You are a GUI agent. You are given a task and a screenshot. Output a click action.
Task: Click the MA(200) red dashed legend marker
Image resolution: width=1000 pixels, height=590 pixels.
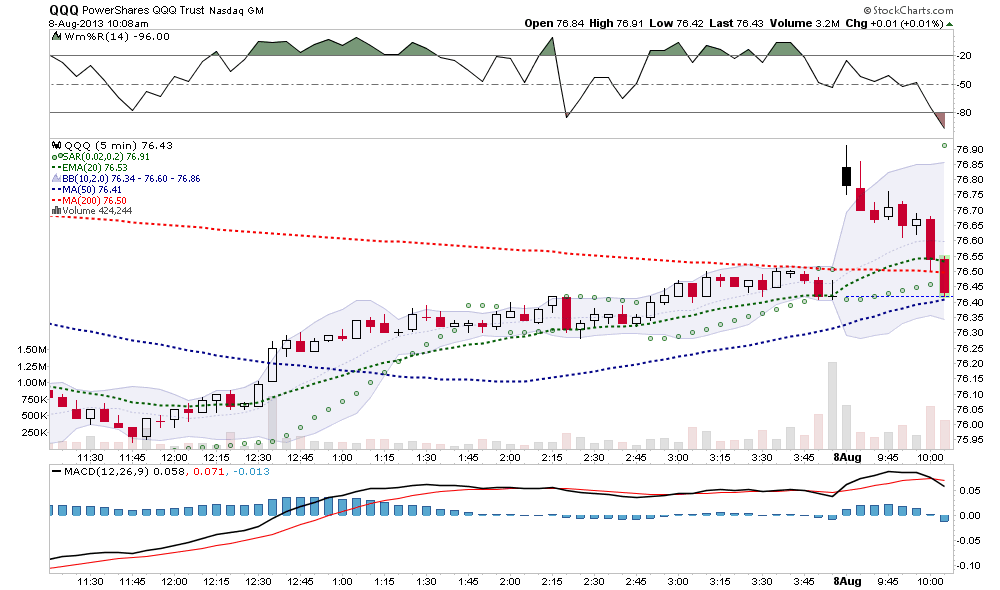[x=56, y=200]
